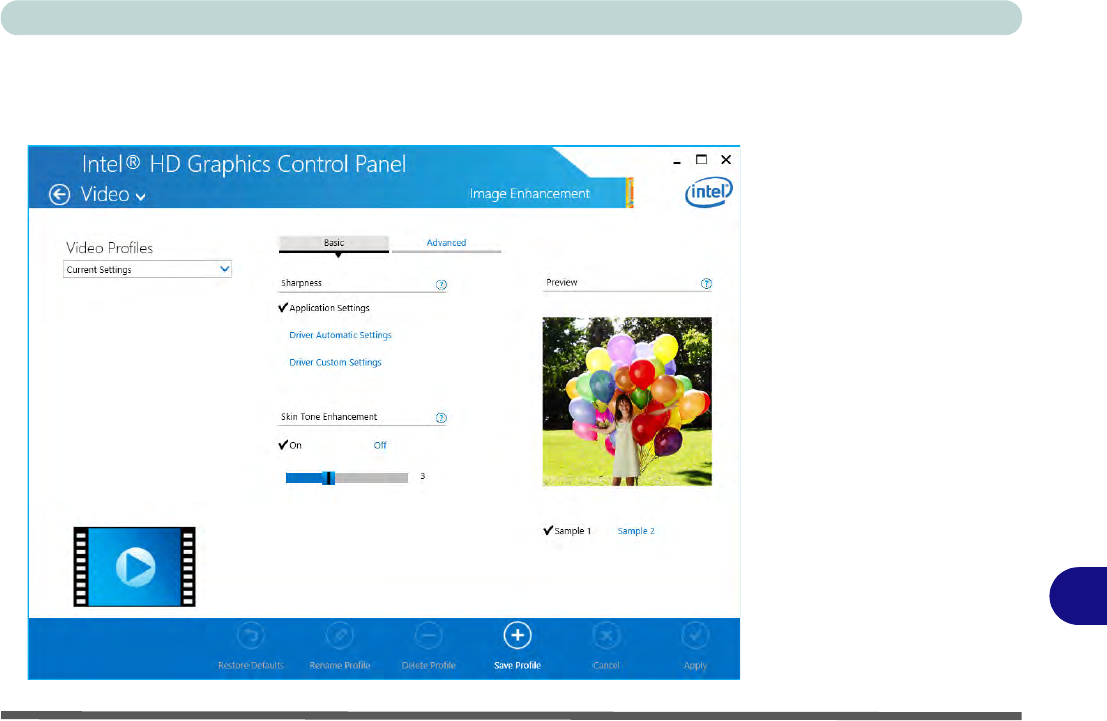Choose Sample 1 preview
The width and height of the screenshot is (1107, 721).
click(567, 530)
